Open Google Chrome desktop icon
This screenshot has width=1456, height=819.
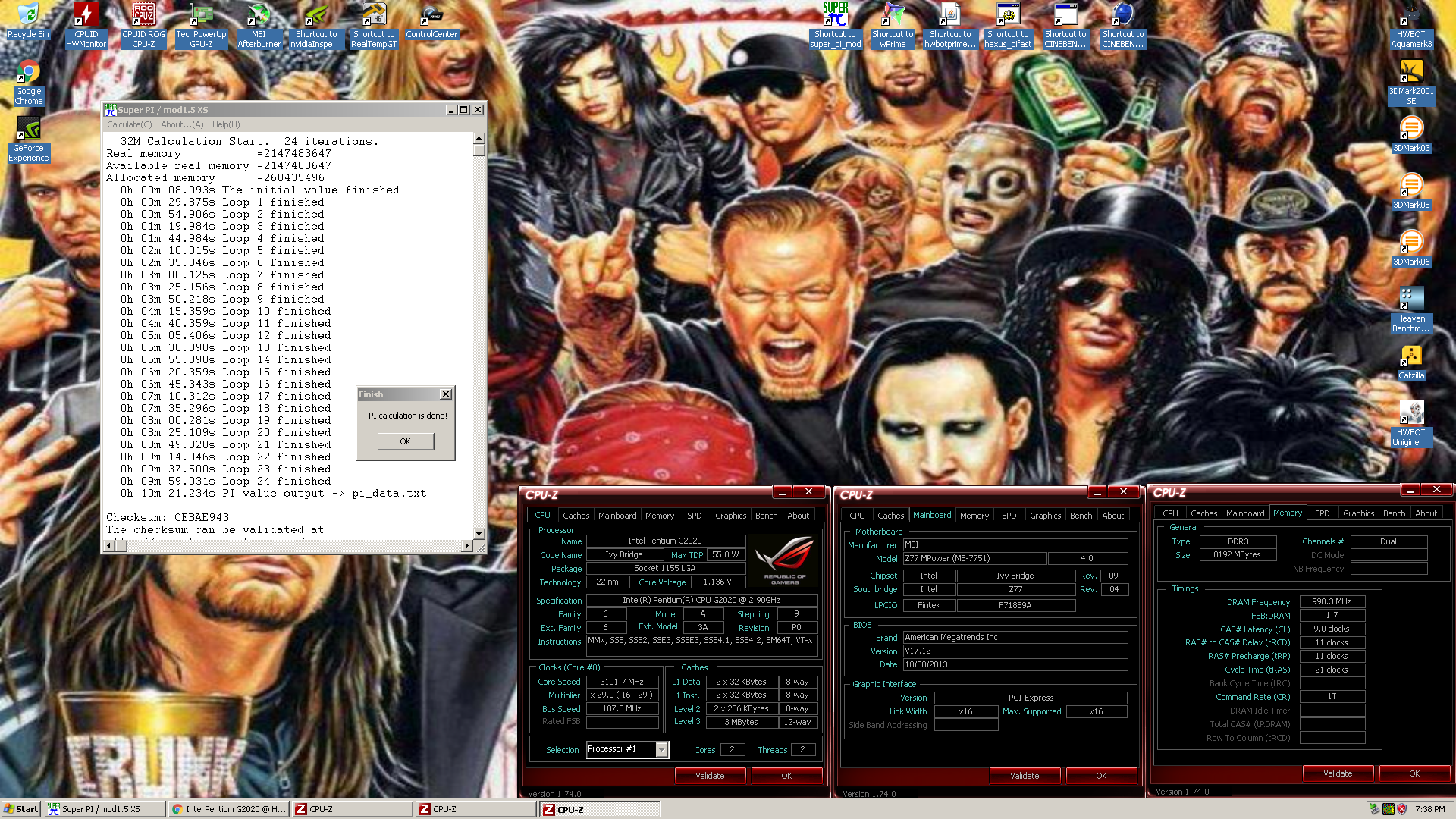[28, 82]
